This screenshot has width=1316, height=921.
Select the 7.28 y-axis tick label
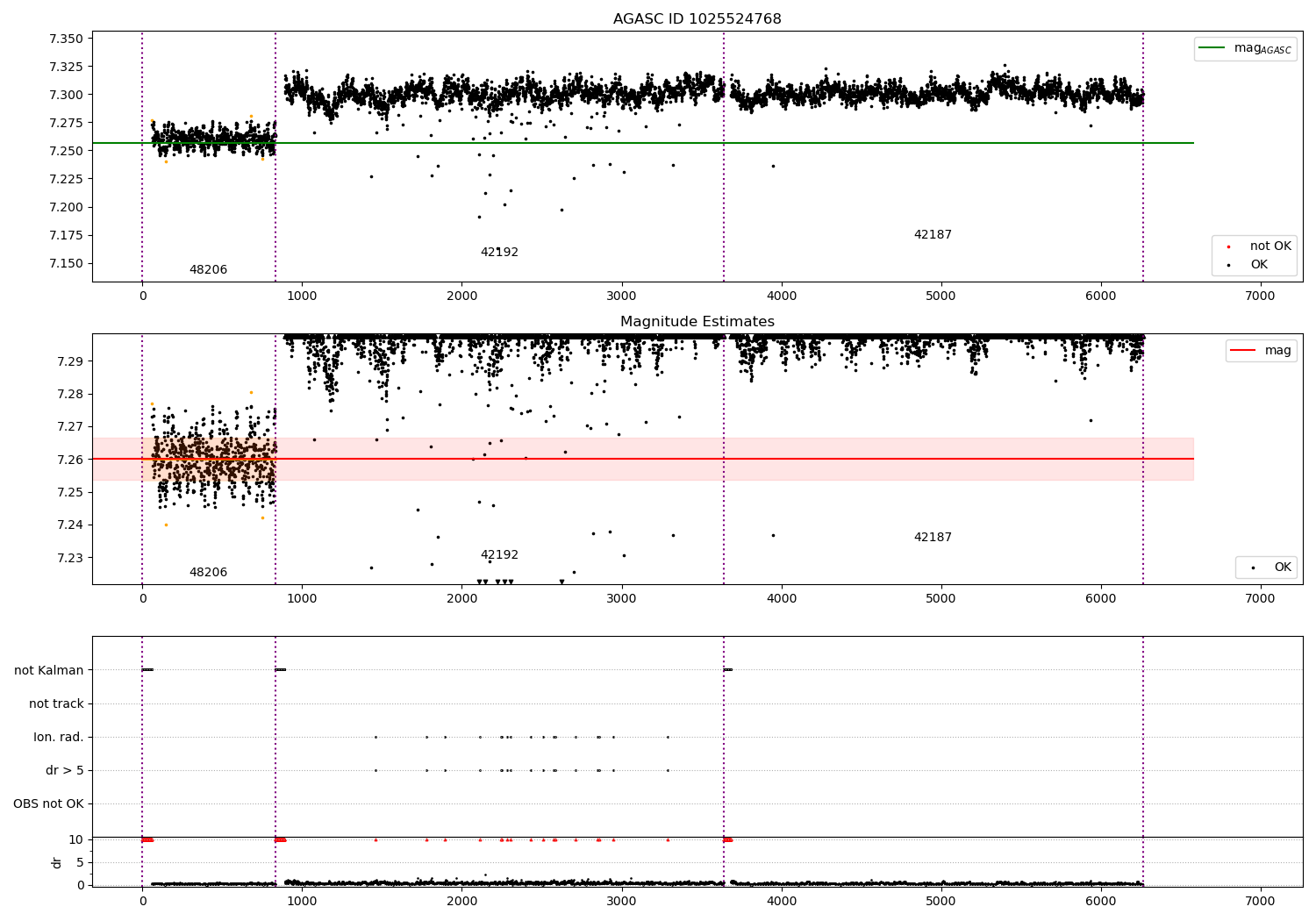coord(69,394)
